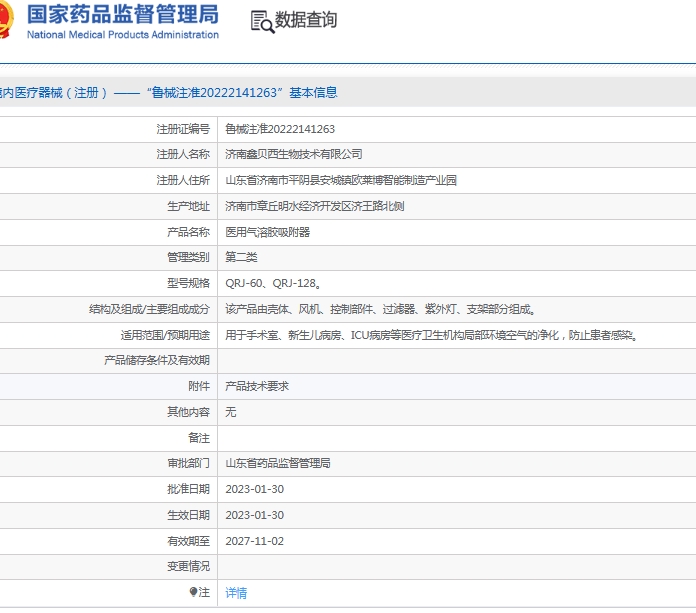The image size is (696, 613).
Task: Click the 有效期至 label
Action: [x=188, y=541]
